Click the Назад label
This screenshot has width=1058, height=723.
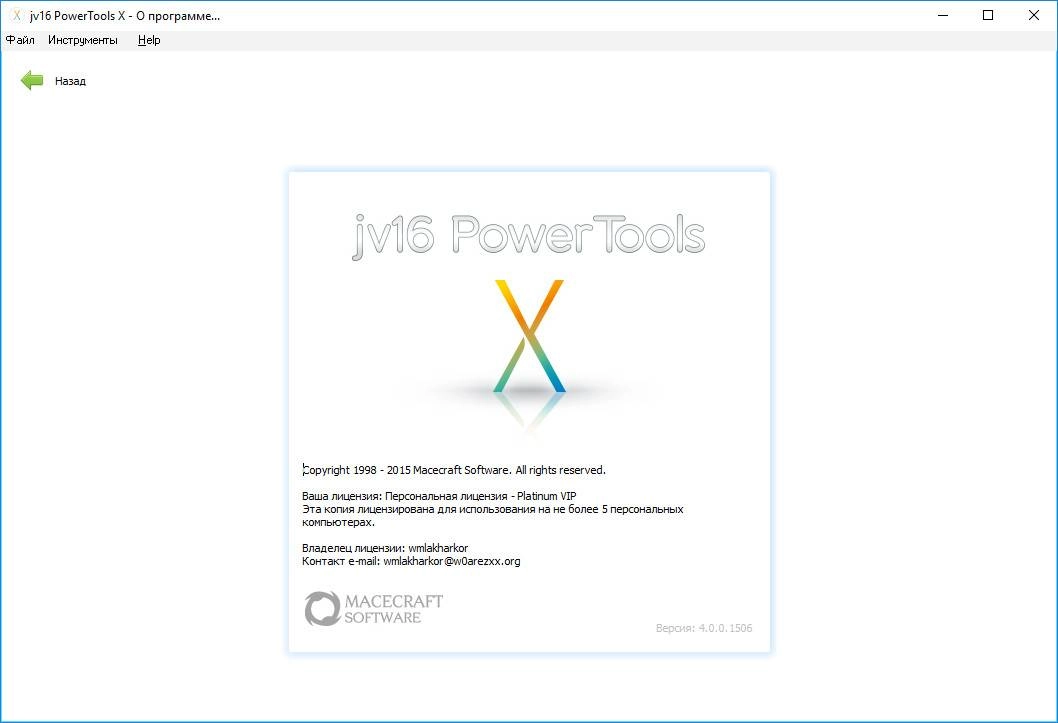(70, 81)
